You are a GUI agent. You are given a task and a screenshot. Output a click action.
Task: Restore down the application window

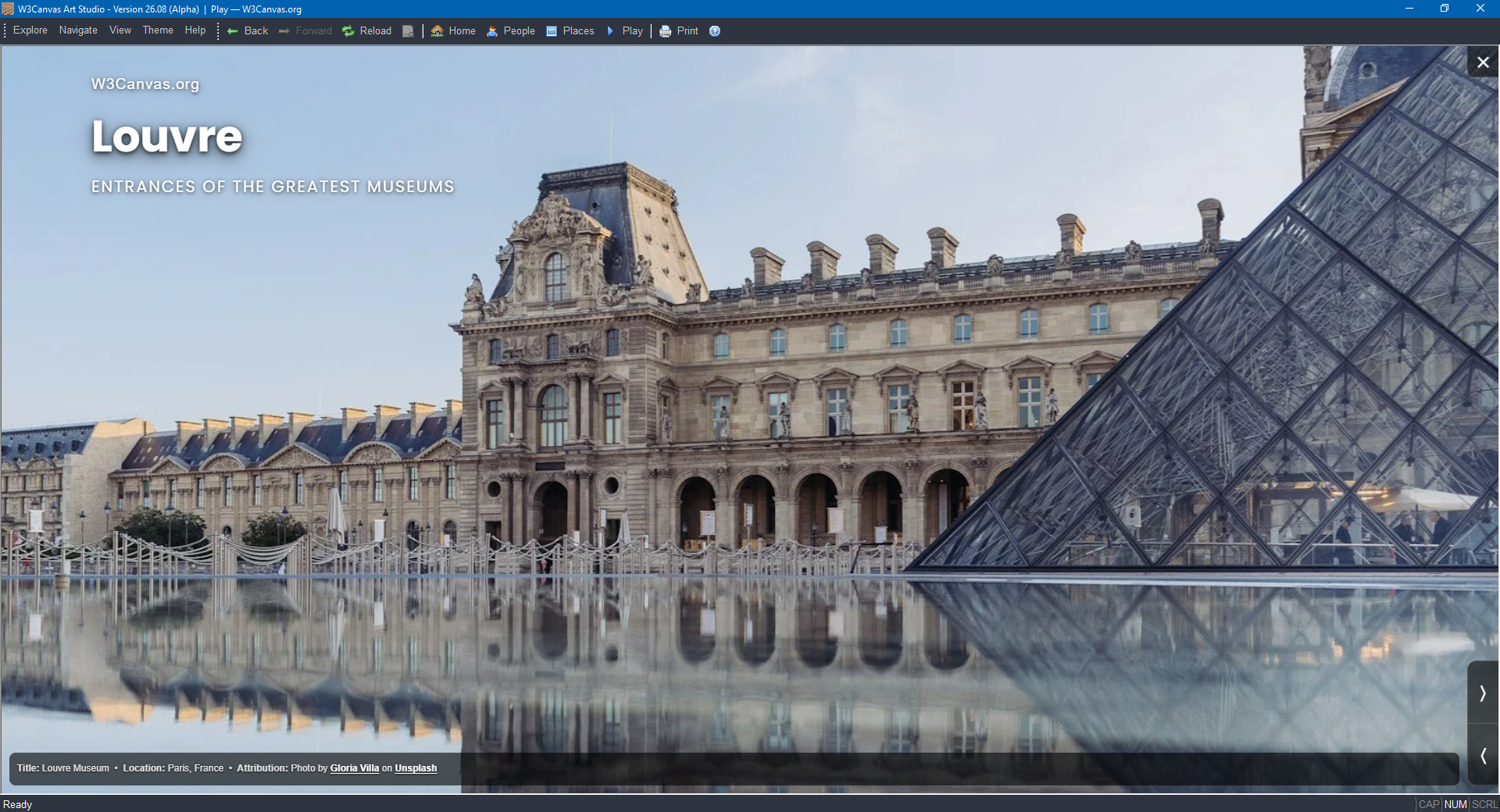click(x=1445, y=9)
